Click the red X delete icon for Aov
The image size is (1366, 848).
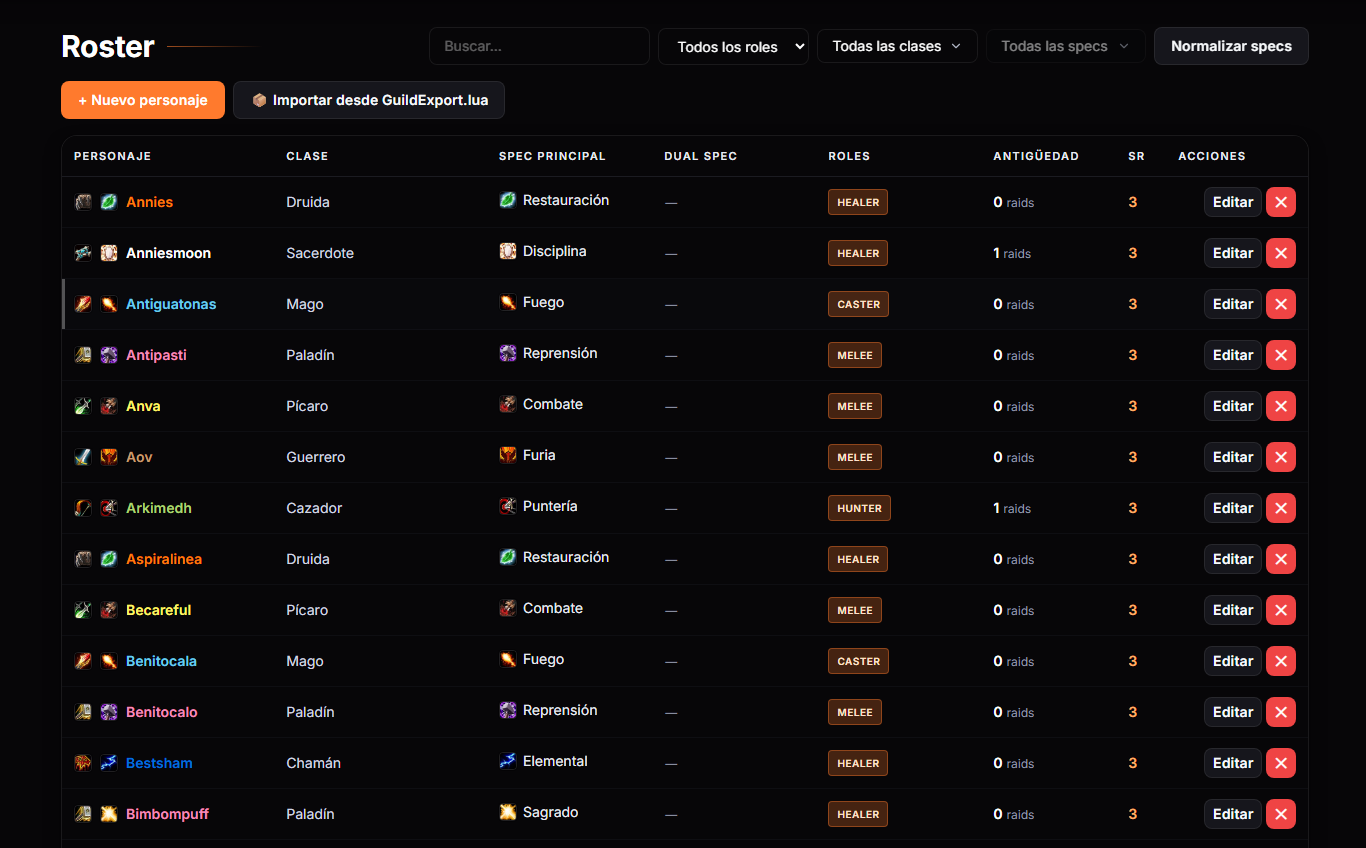coord(1281,457)
